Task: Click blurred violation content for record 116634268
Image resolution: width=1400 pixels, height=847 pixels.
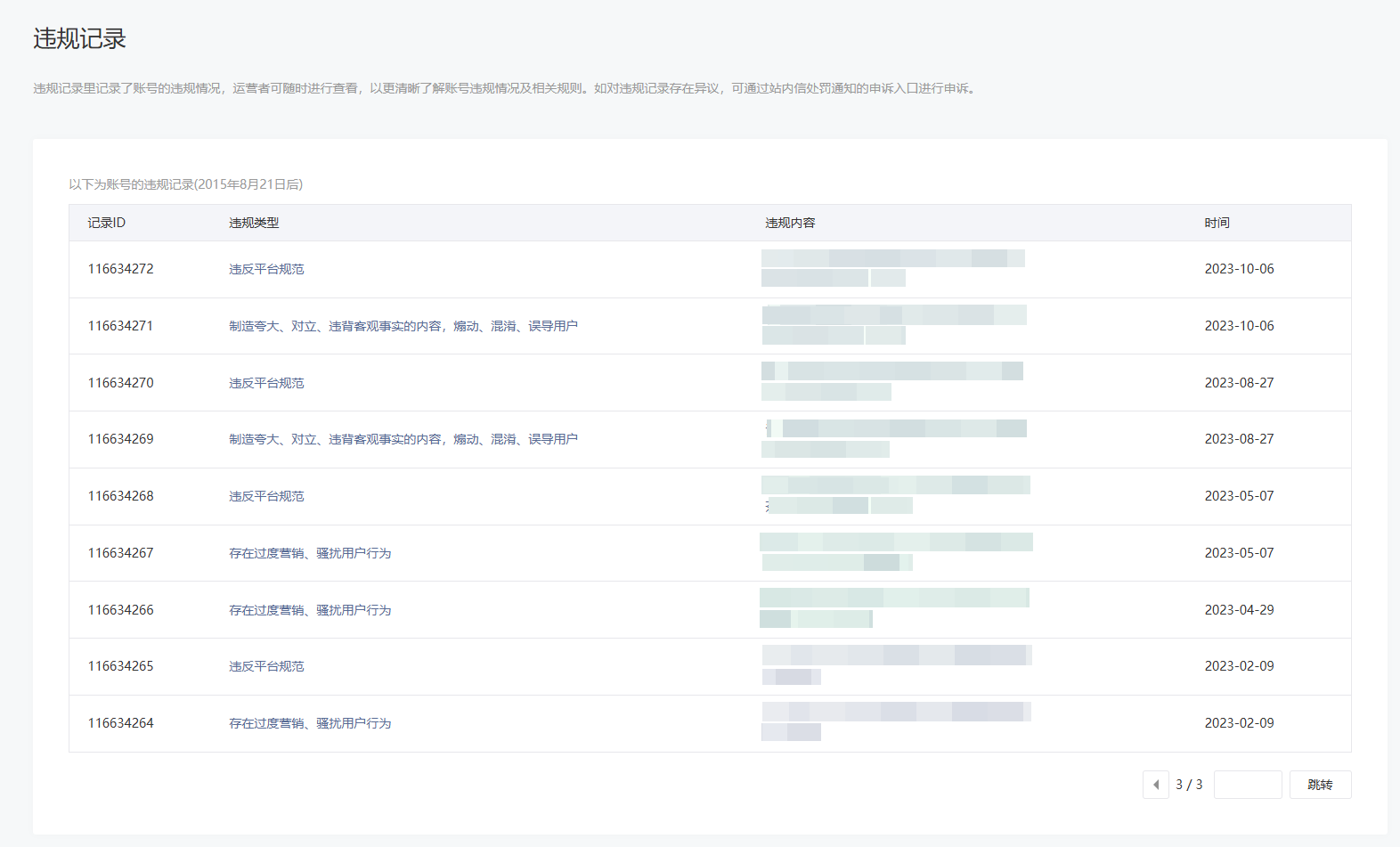Action: 894,495
